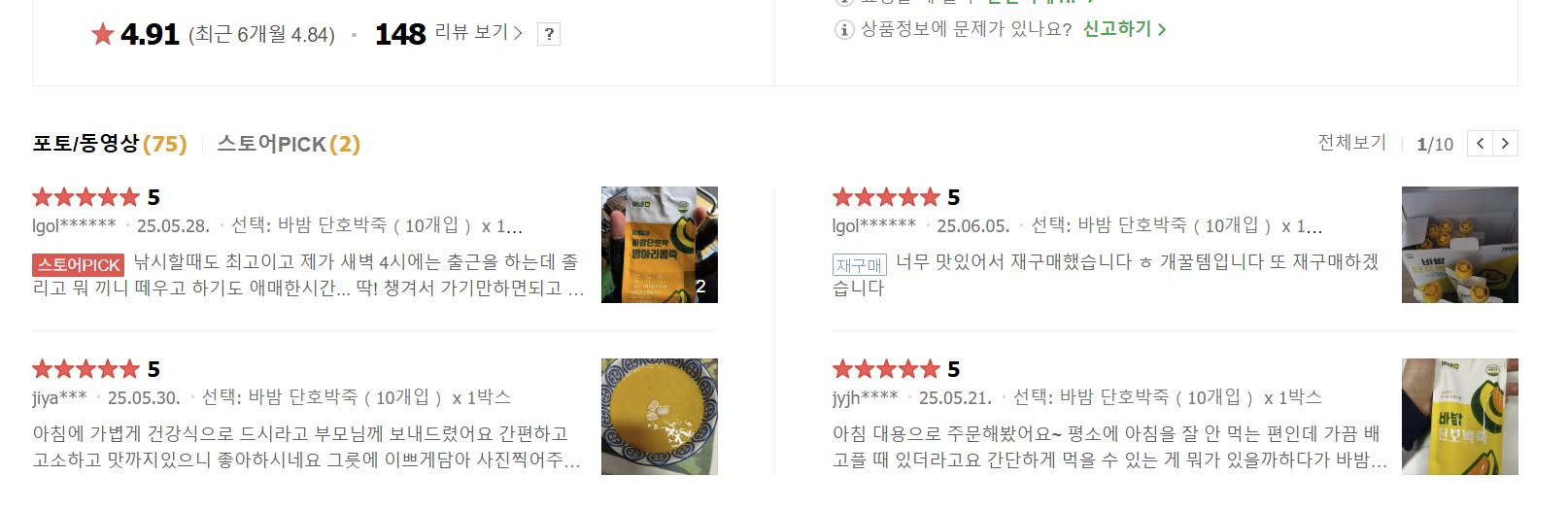Click the 스토어PICK badge on the first review

click(79, 264)
